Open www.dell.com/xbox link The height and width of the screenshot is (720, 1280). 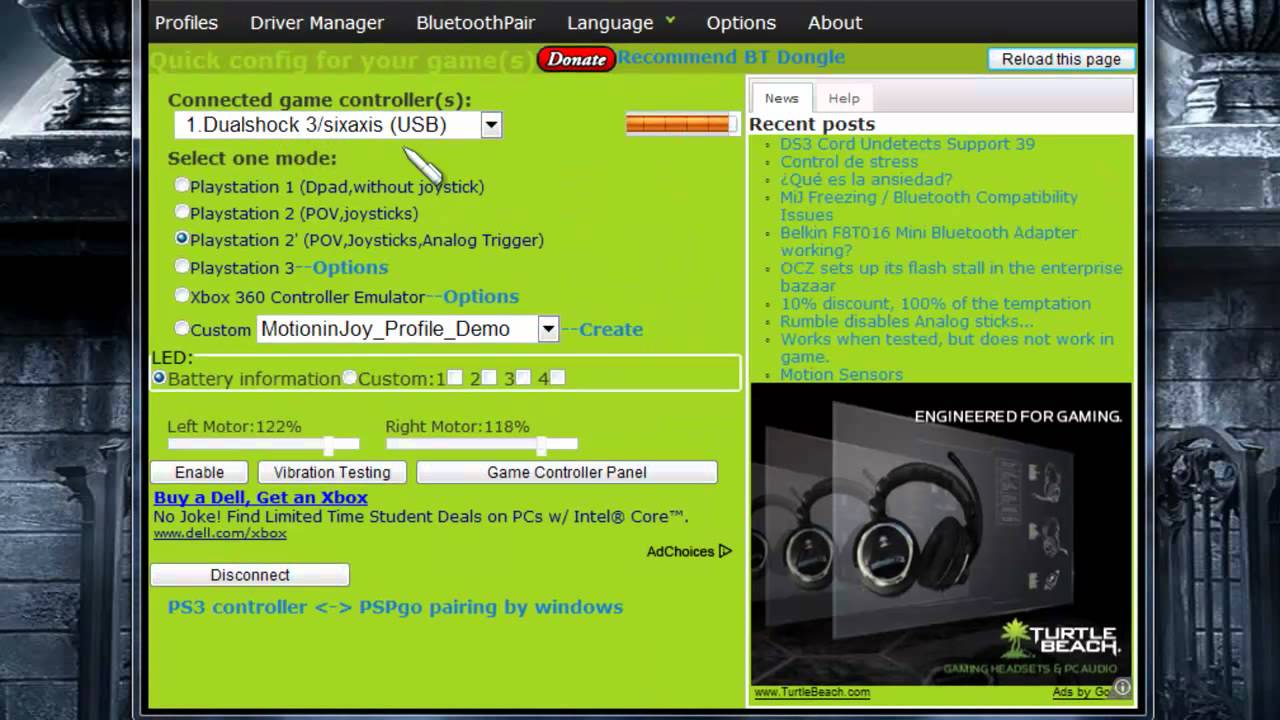(220, 533)
